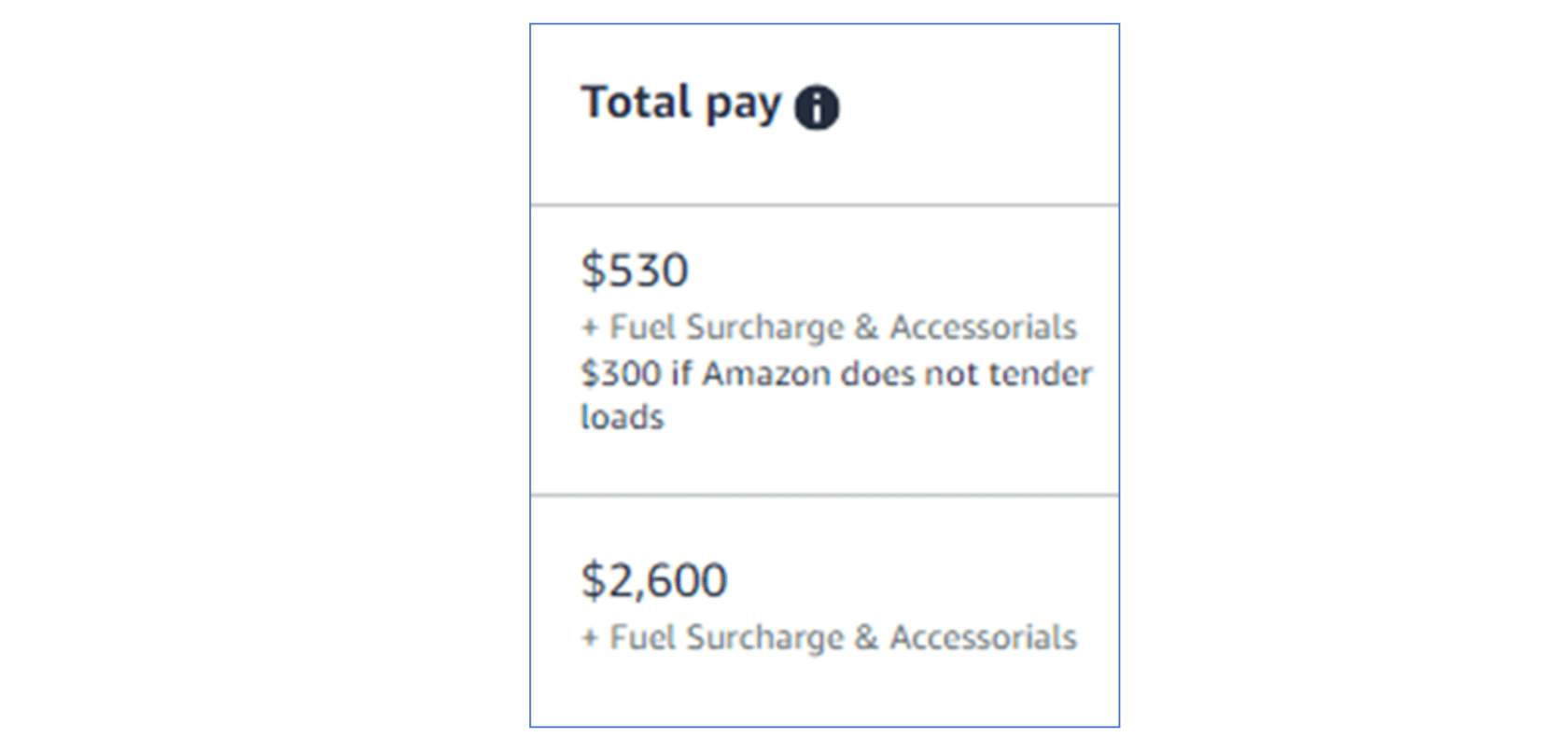1568x751 pixels.
Task: Click the $530 pay amount
Action: (635, 270)
